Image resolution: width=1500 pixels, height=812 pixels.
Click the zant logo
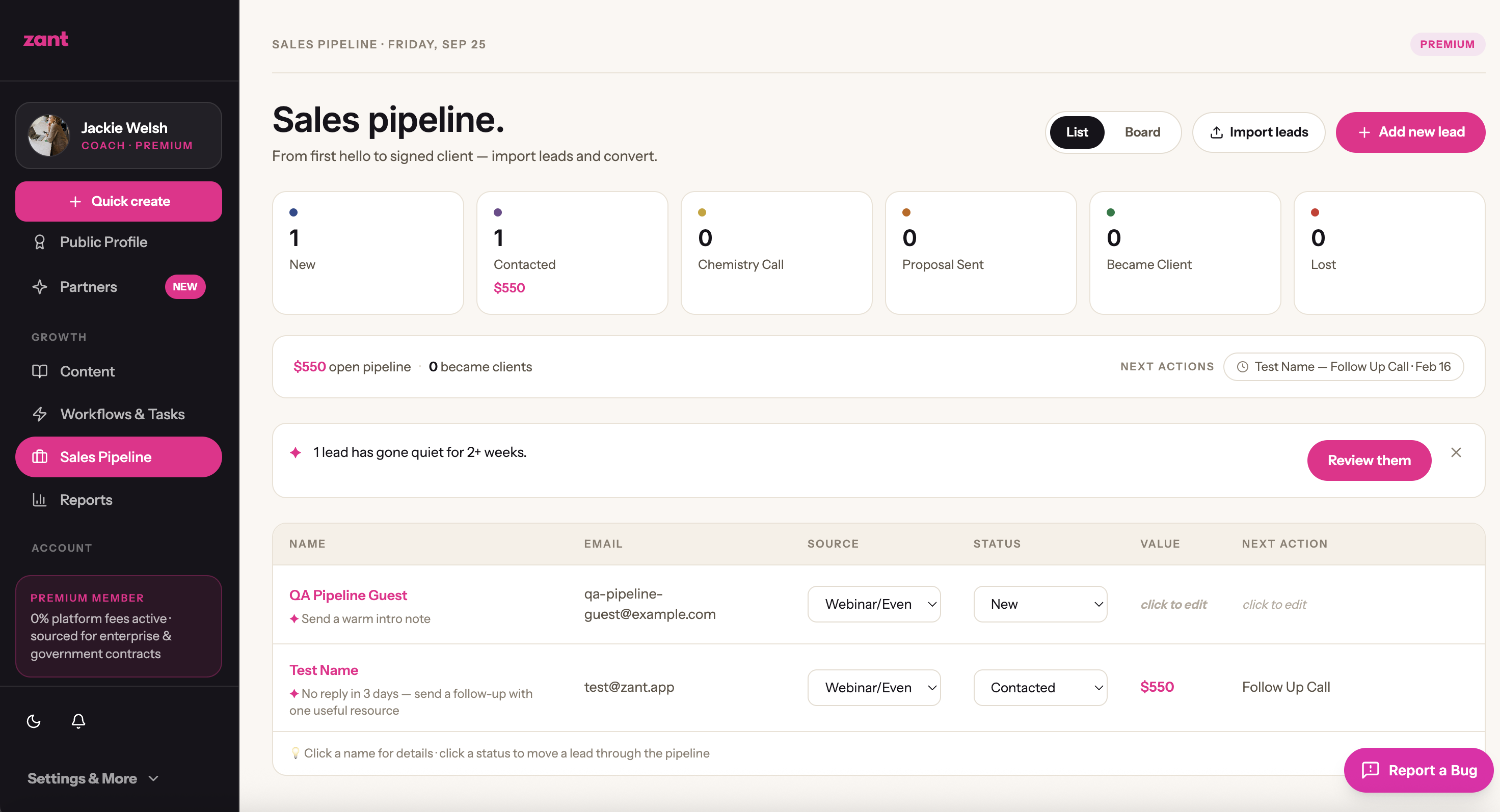pos(45,39)
